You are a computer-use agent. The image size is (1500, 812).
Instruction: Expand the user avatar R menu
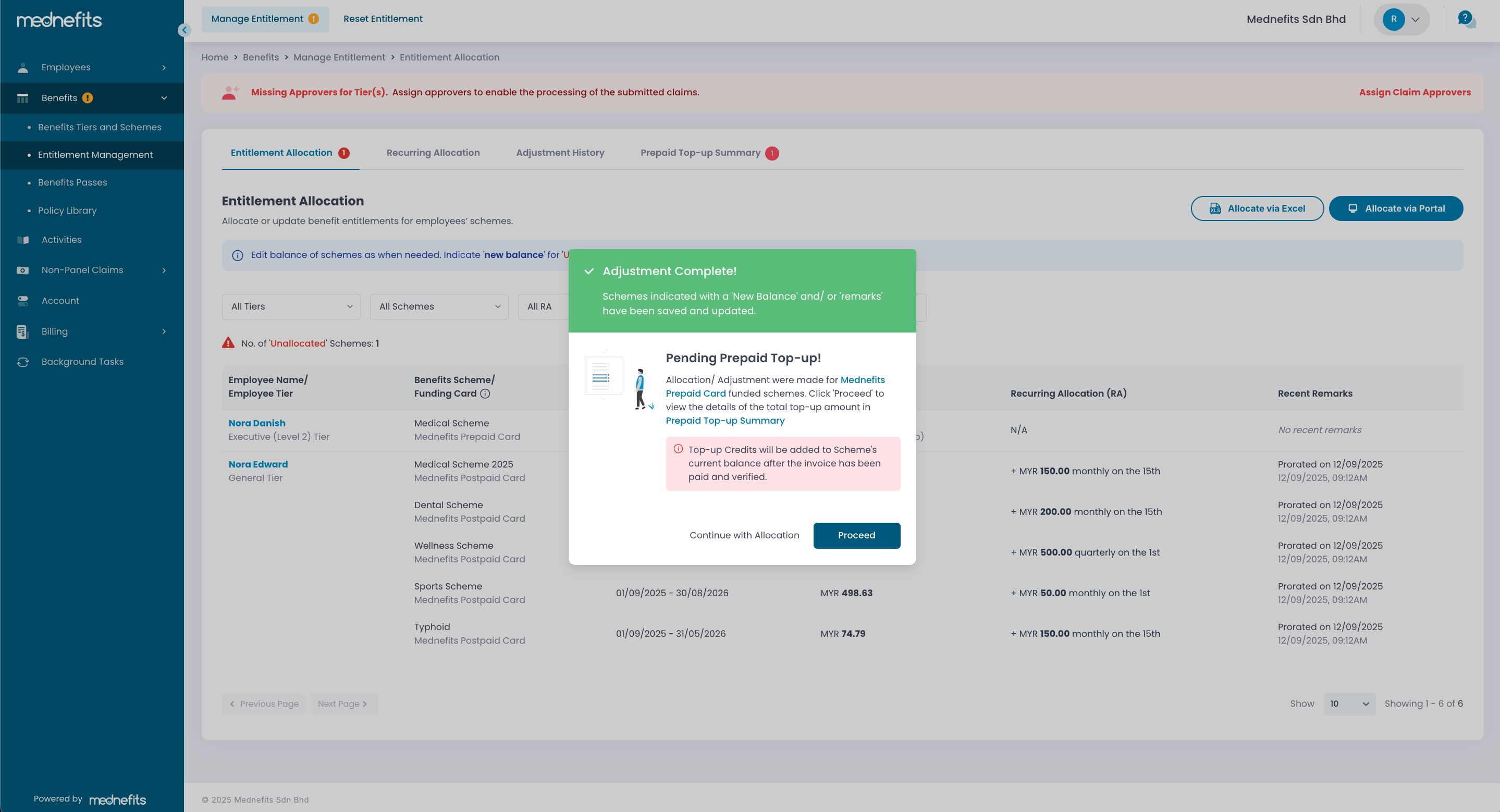[x=1401, y=19]
